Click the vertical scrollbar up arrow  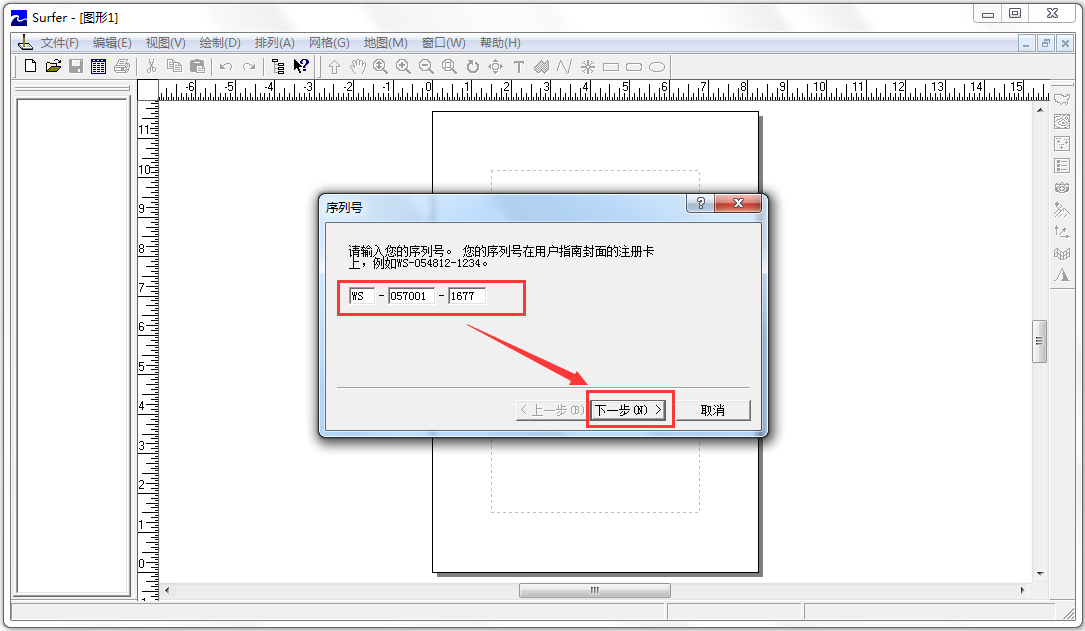[1040, 109]
